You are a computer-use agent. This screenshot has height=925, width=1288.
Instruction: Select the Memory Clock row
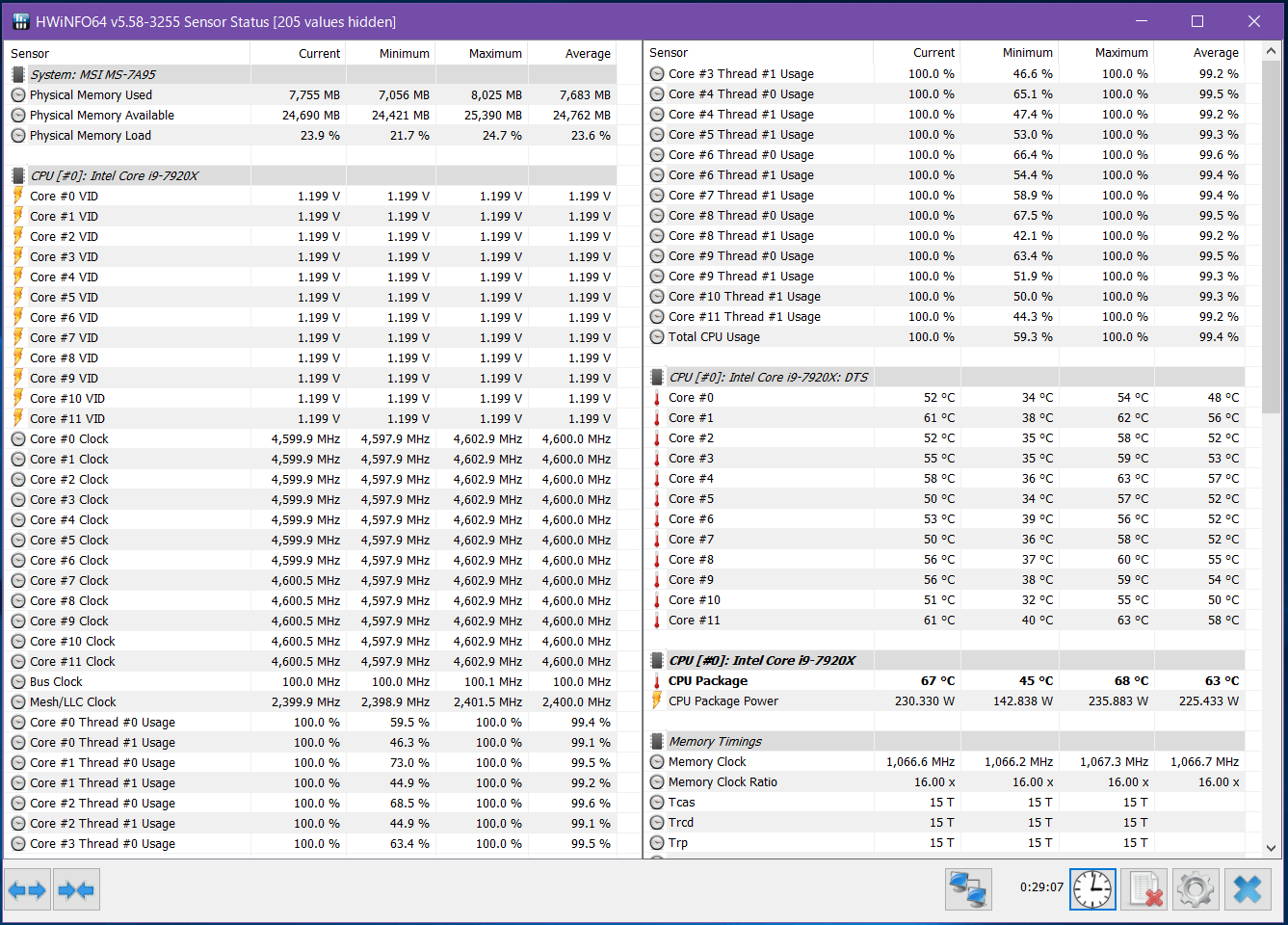[x=944, y=761]
